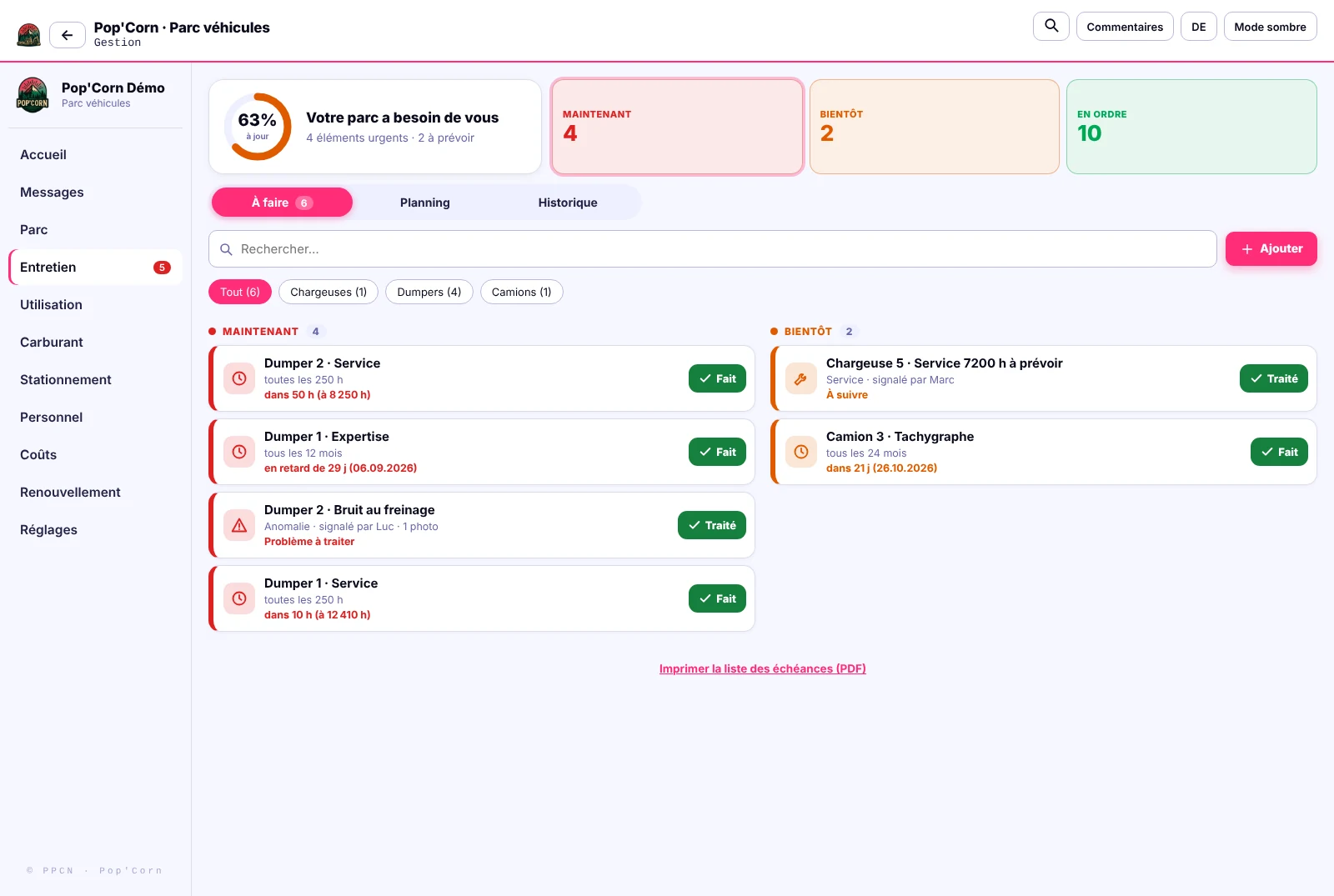The height and width of the screenshot is (896, 1334).
Task: Click the wrench icon on the Chargeuse 5 card
Action: coord(801,378)
